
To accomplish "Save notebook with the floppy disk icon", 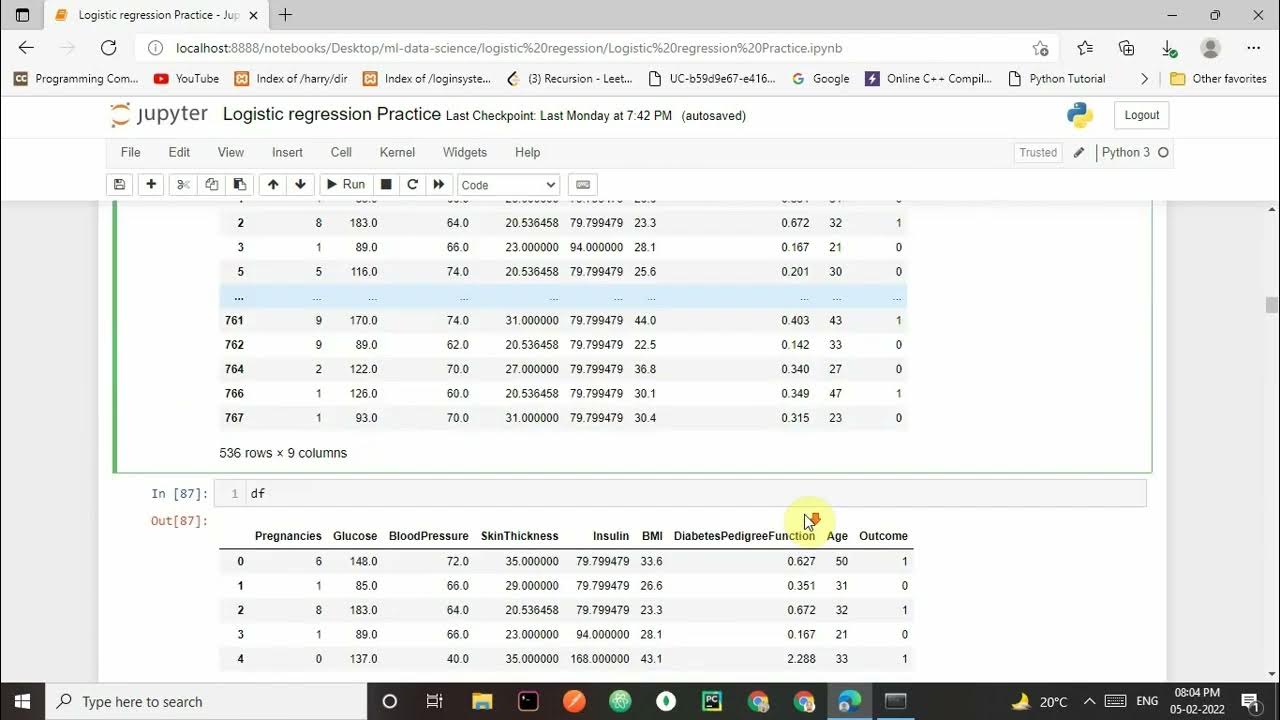I will point(119,184).
